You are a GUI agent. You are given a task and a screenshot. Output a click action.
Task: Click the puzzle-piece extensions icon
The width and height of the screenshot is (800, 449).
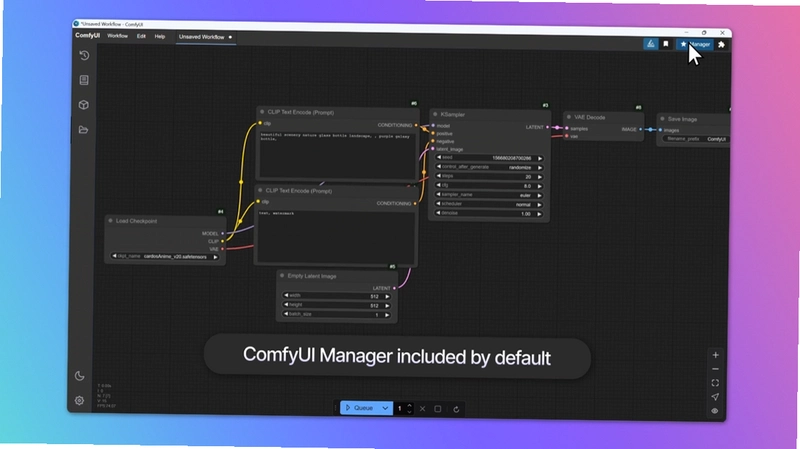pos(721,45)
